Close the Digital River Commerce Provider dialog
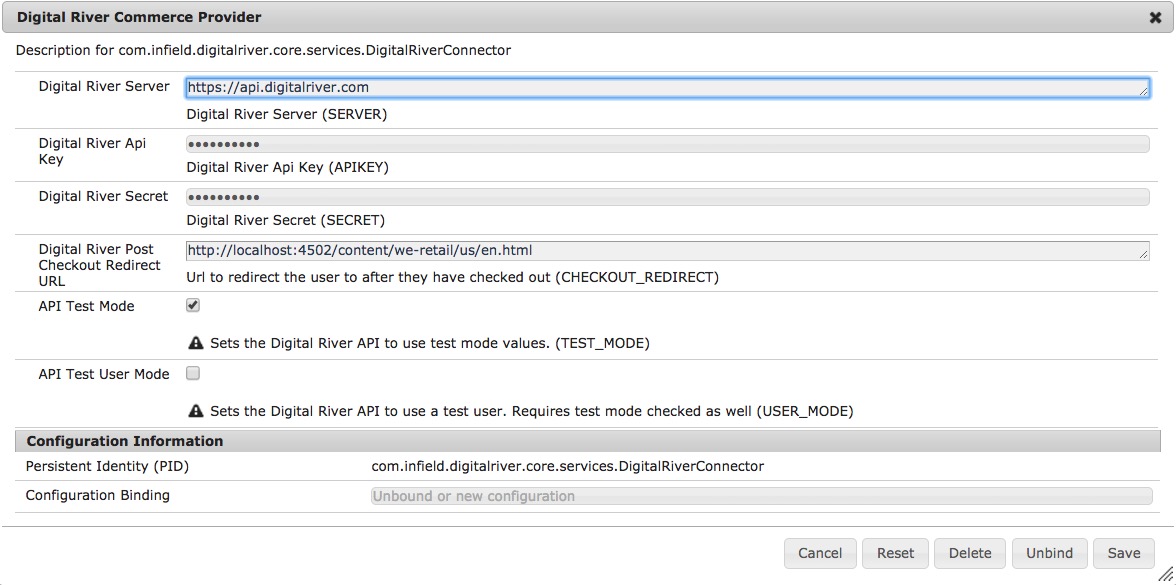 (1156, 17)
